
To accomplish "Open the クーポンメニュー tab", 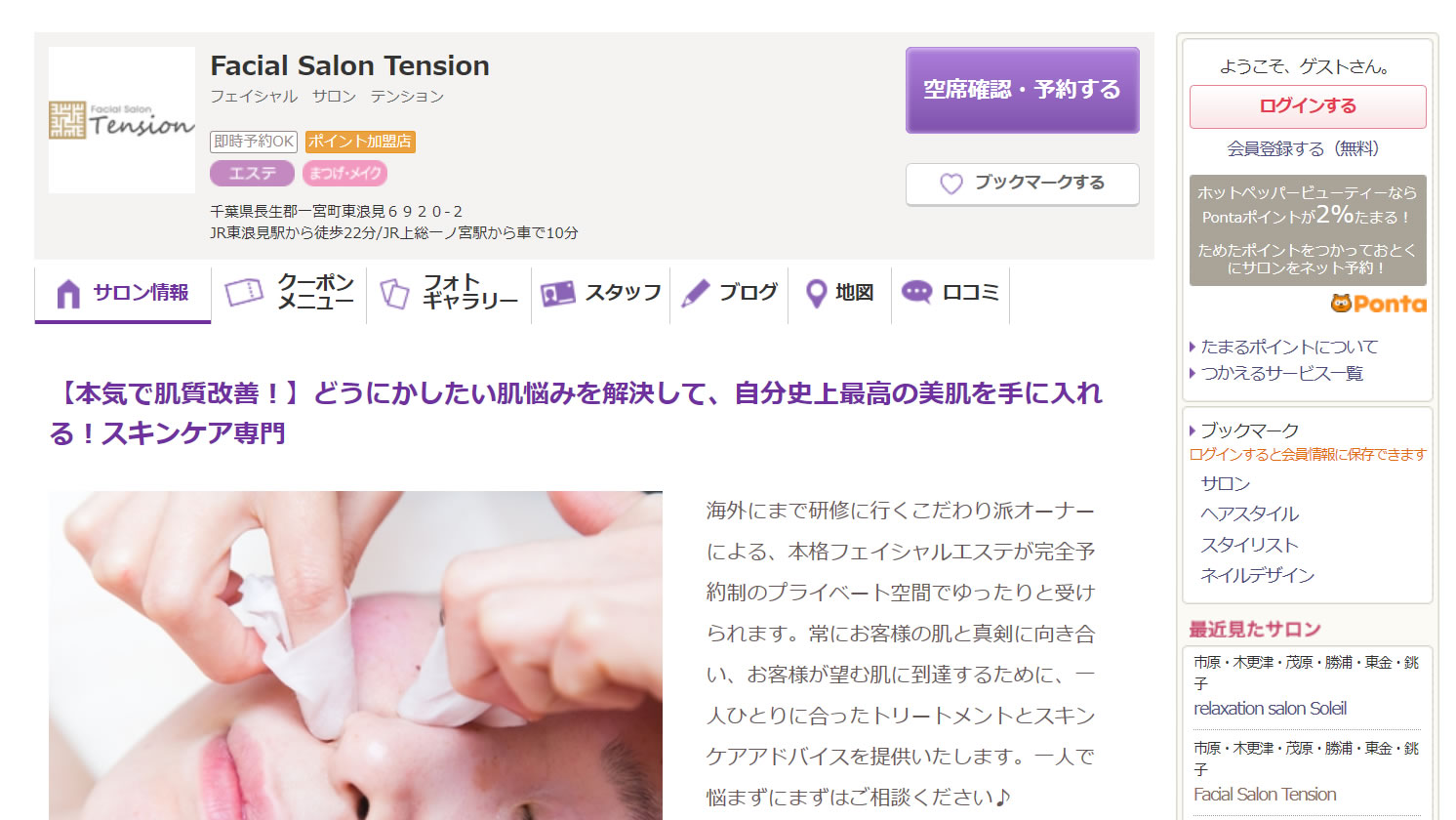I will 289,292.
